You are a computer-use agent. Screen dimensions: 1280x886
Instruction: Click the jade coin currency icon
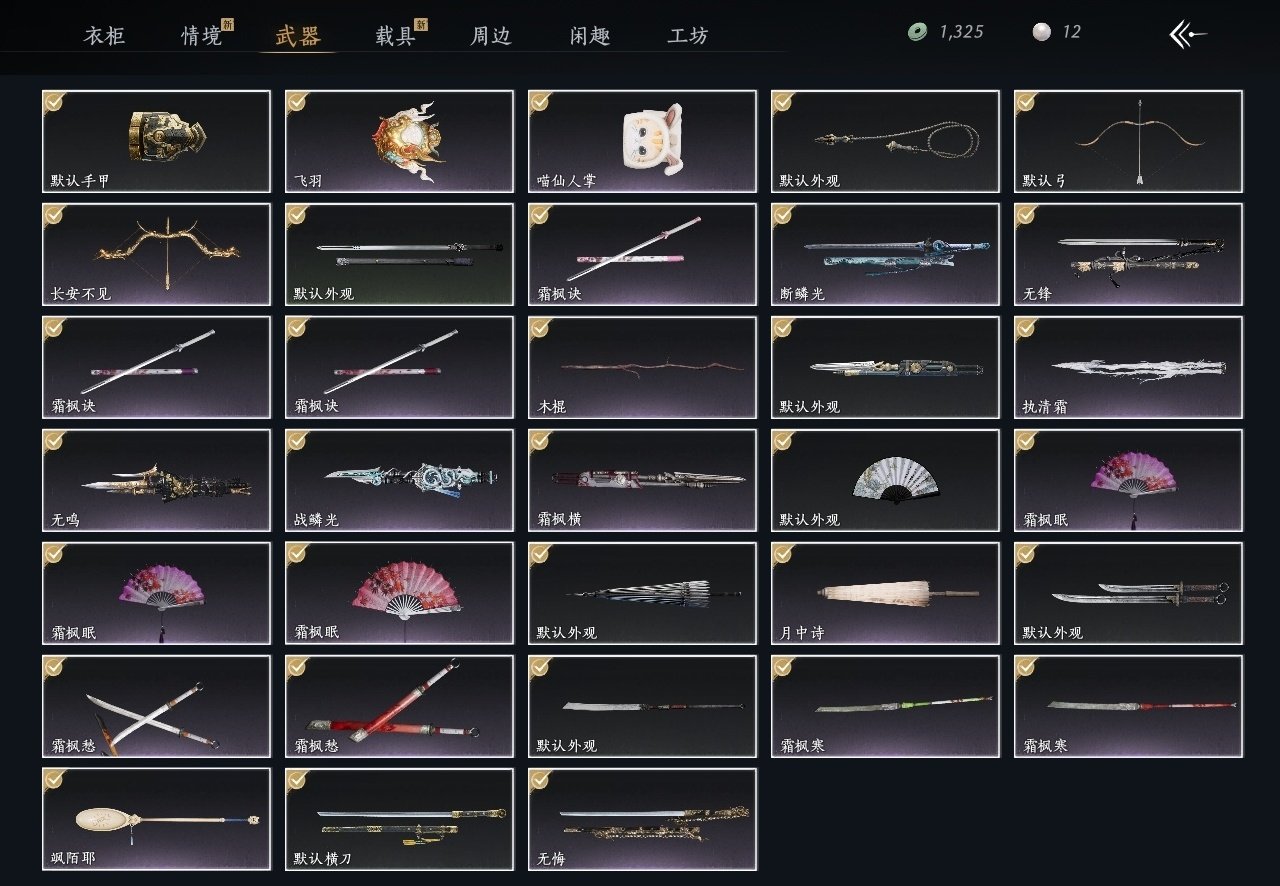[x=917, y=32]
